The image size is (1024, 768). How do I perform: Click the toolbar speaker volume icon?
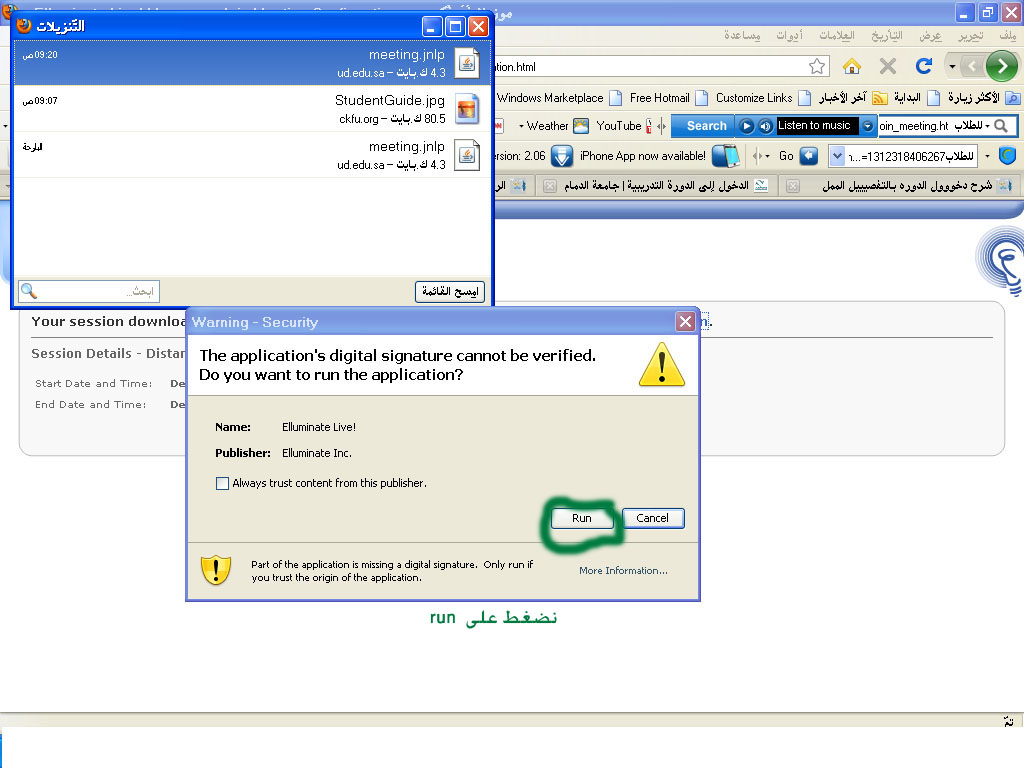pyautogui.click(x=765, y=126)
